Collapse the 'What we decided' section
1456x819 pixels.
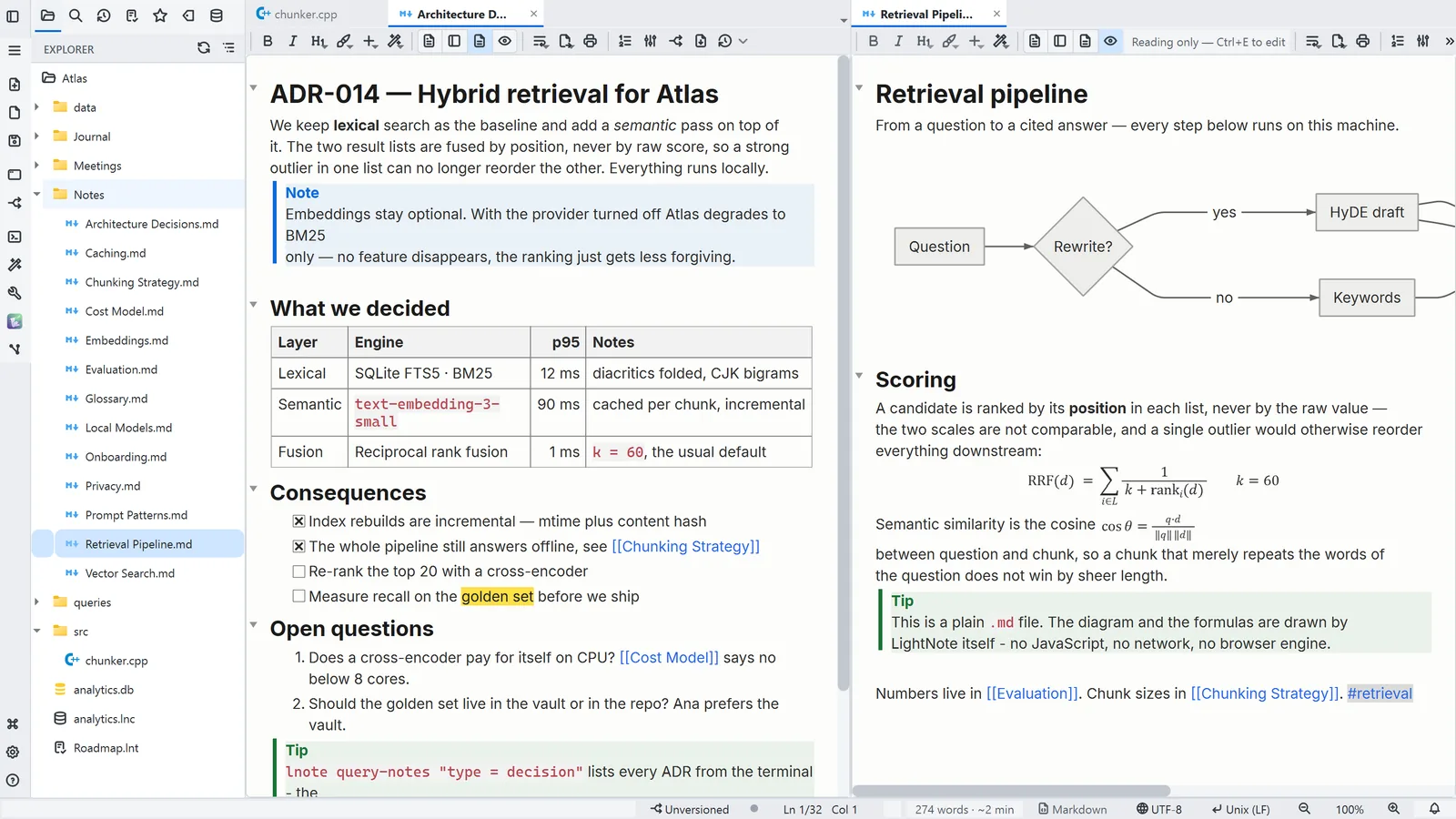tap(254, 305)
